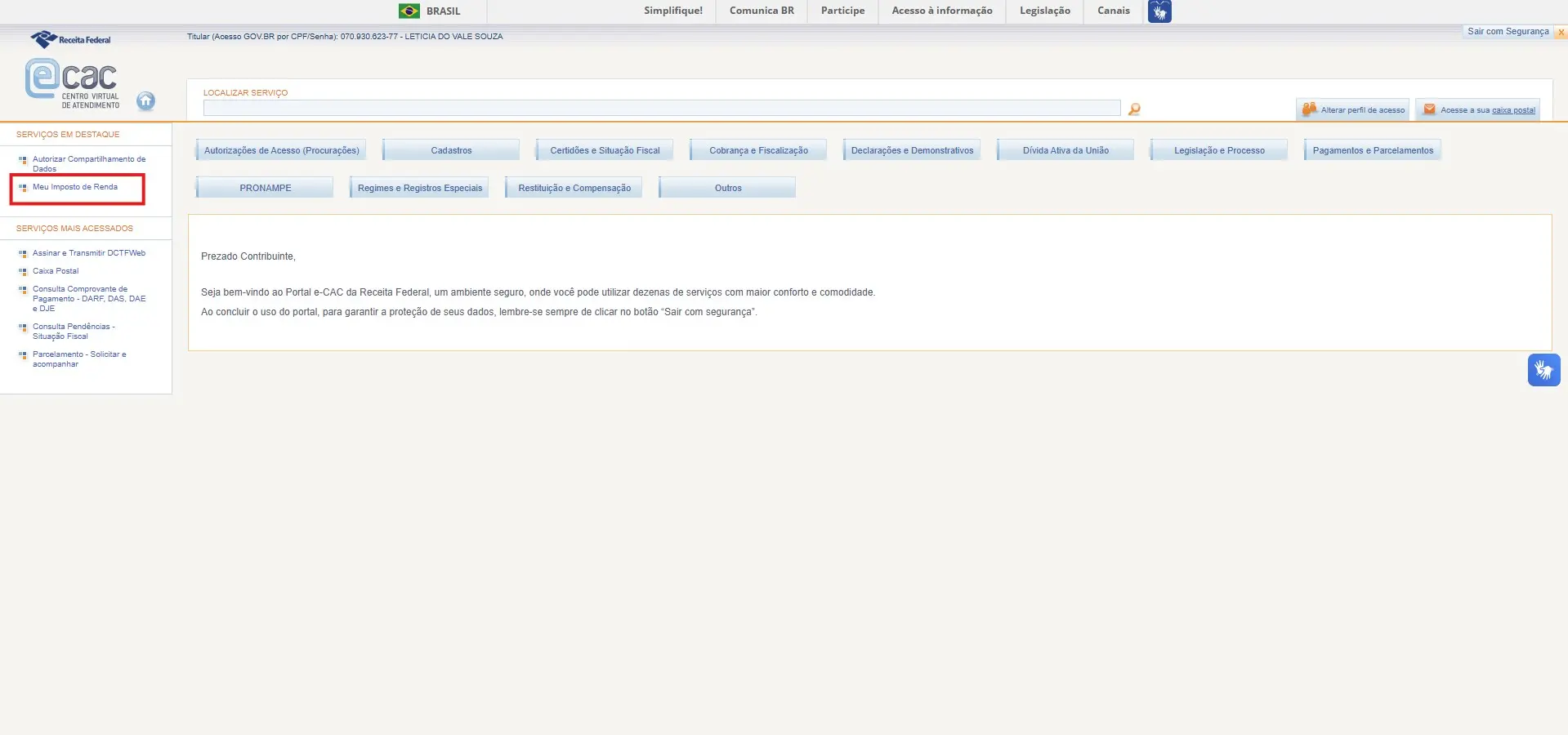The image size is (1568, 735).
Task: Open Declarações e Demonstrativos services
Action: click(x=911, y=149)
